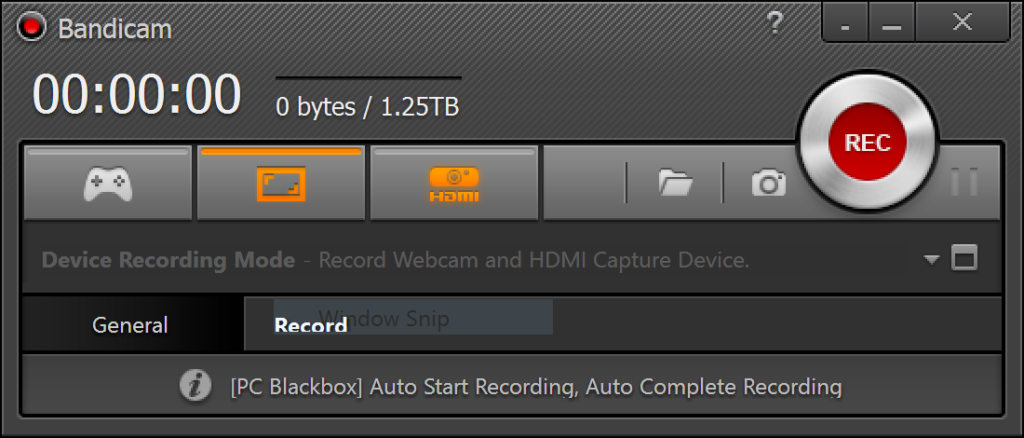Viewport: 1024px width, 438px height.
Task: Select the Game Recording mode gamepad icon
Action: click(x=108, y=183)
